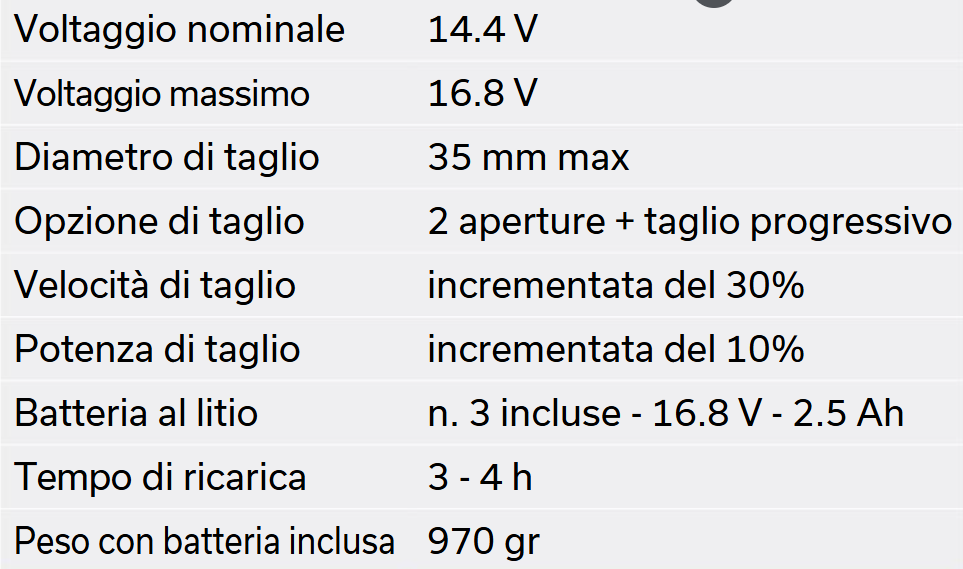
Task: Click the 'Voltaggio massimo' label
Action: pyautogui.click(x=162, y=94)
